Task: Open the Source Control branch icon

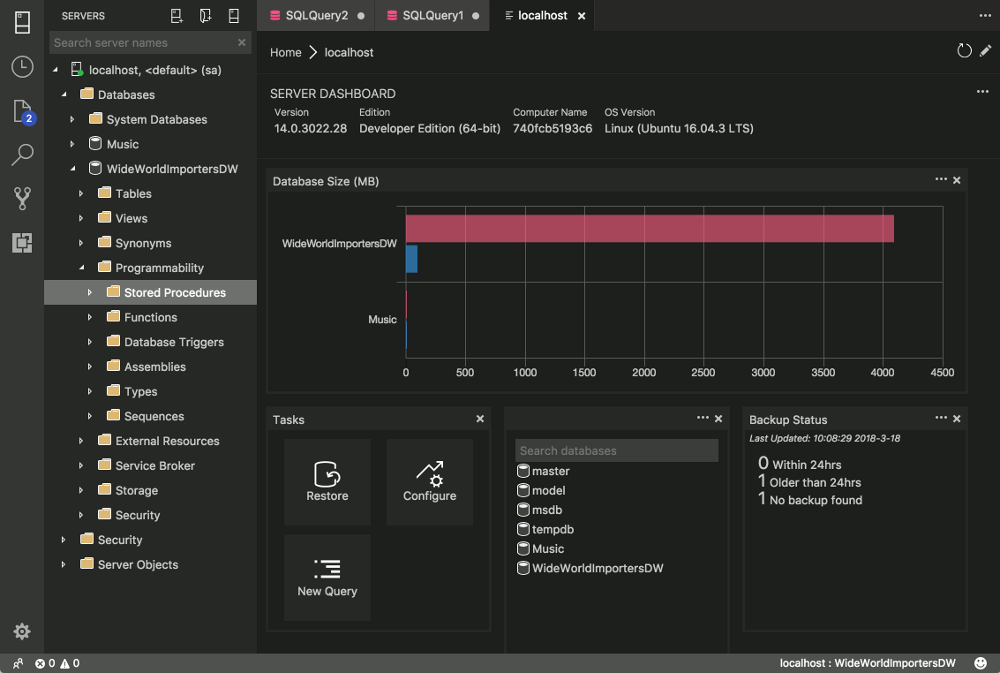Action: [22, 198]
